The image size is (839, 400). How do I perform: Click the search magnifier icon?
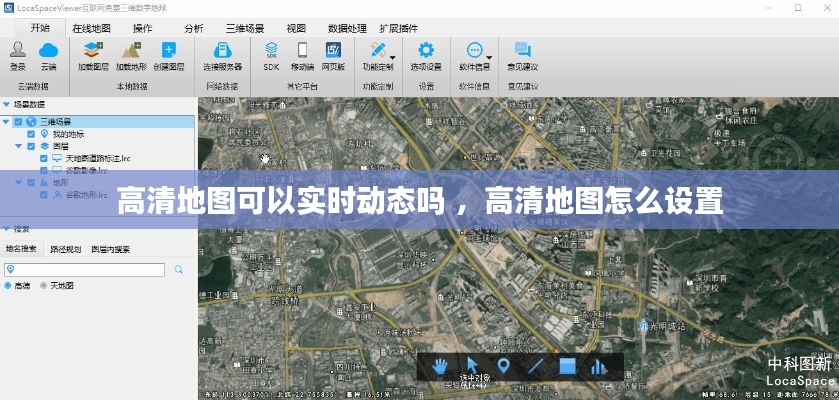coord(178,270)
